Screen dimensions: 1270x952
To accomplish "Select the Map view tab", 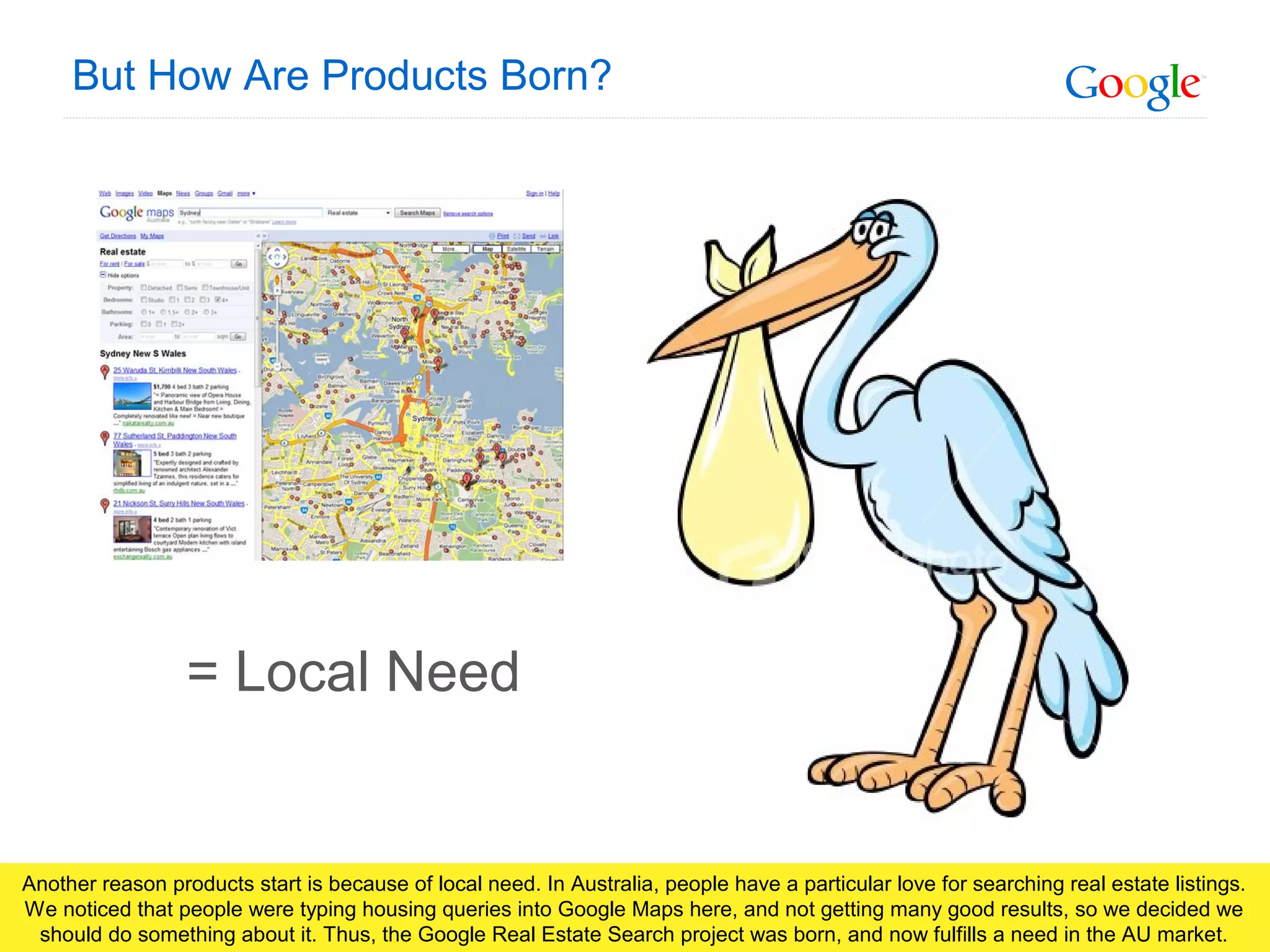I will [x=487, y=249].
